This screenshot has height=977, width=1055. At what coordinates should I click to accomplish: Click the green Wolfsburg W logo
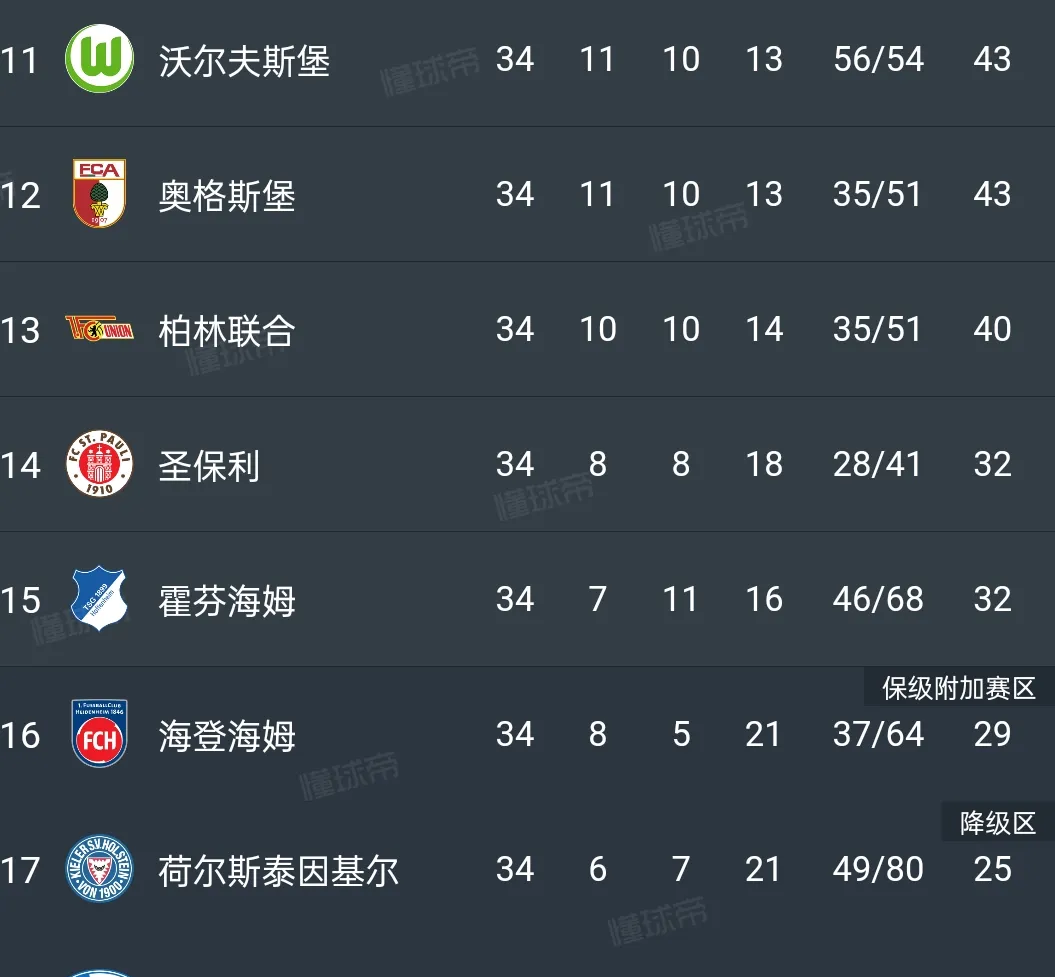tap(99, 58)
